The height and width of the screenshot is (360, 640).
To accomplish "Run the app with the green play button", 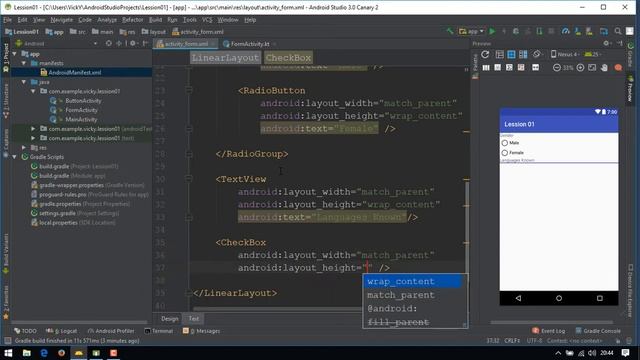I will [492, 31].
